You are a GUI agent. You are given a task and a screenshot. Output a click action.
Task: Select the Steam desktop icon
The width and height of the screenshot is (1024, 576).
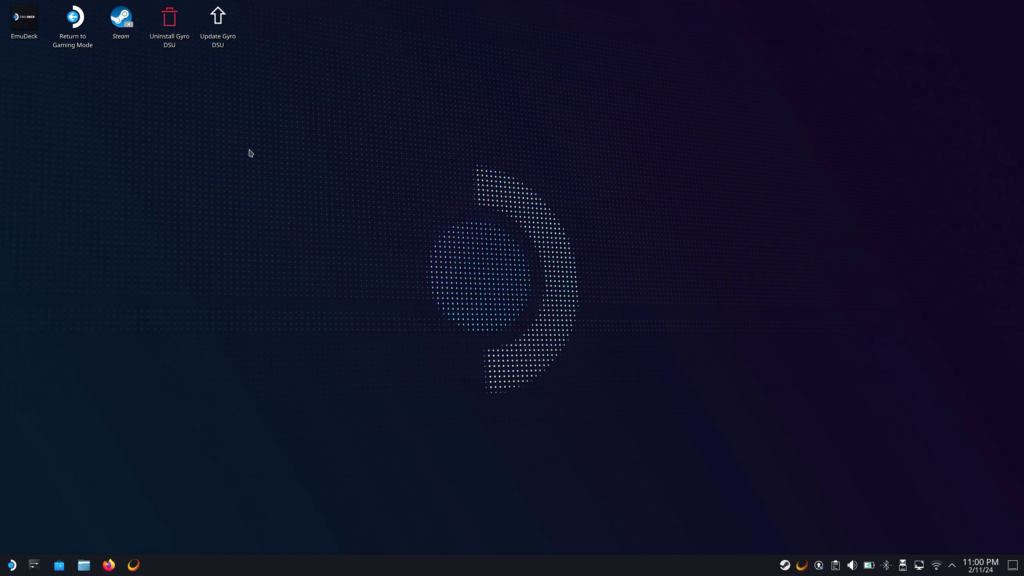tap(121, 17)
